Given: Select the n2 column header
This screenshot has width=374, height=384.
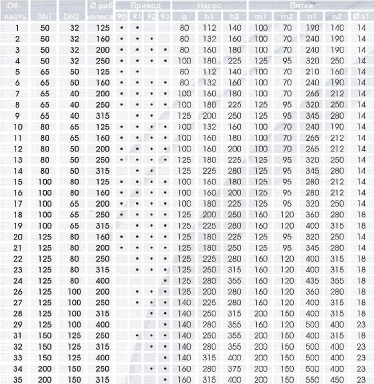Looking at the screenshot, I should pyautogui.click(x=337, y=17).
